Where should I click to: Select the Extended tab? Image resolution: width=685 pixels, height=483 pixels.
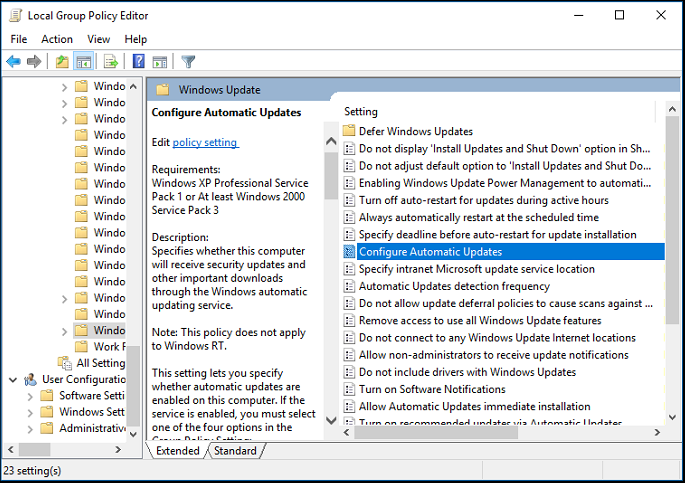coord(178,451)
